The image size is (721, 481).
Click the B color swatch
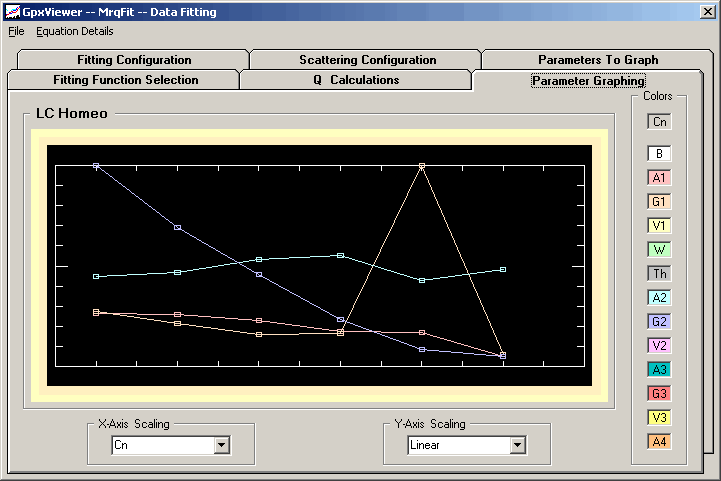[x=659, y=154]
